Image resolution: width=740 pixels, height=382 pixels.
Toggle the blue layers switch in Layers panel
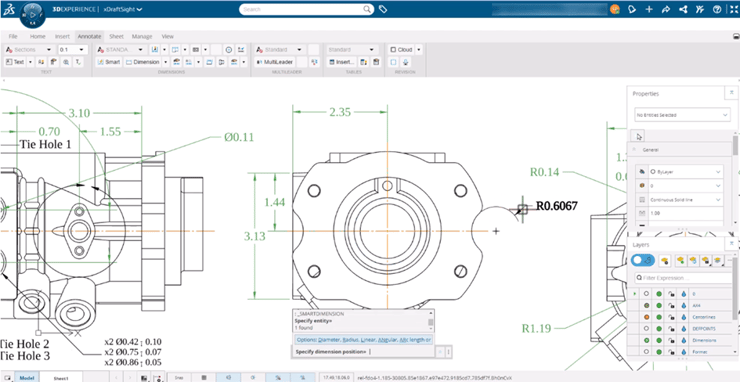(x=642, y=260)
